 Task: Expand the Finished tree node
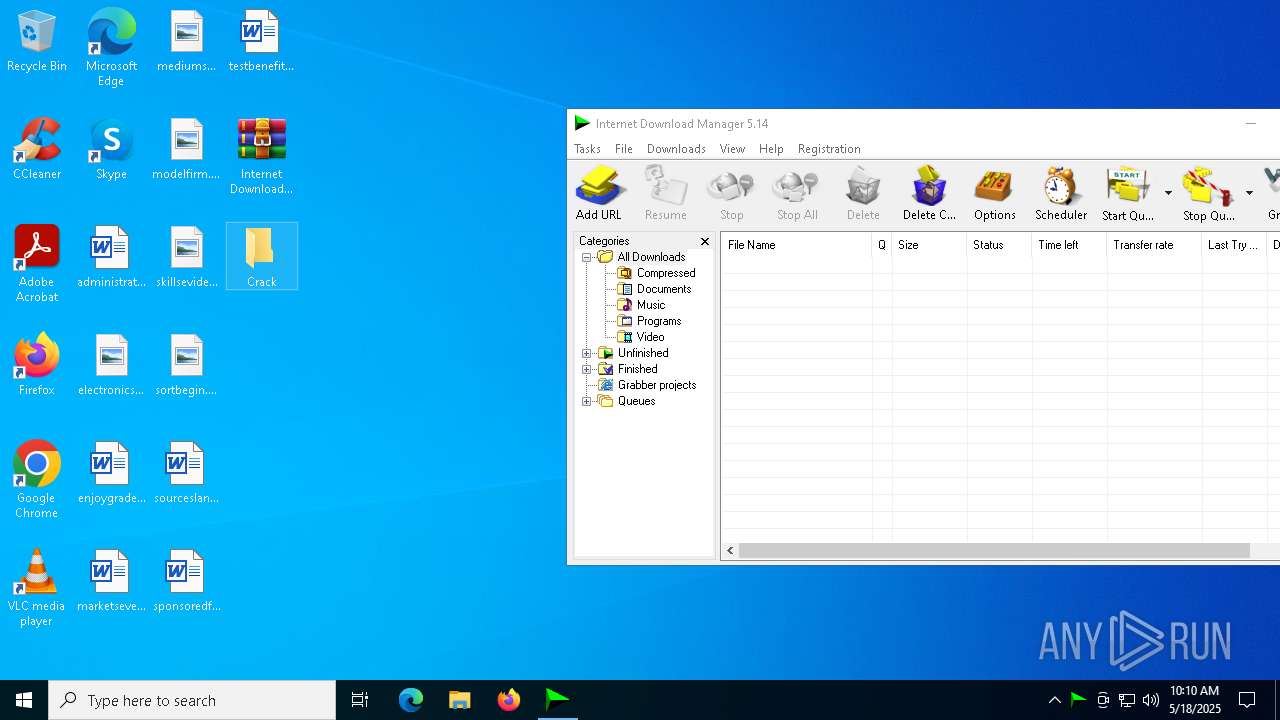(x=587, y=369)
